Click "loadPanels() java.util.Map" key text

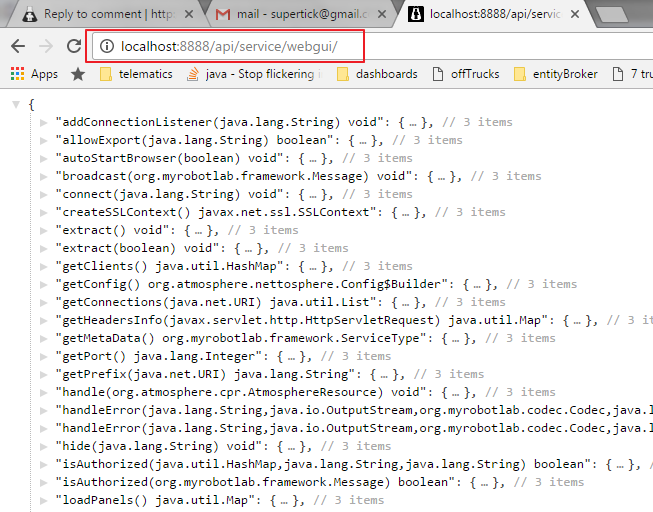point(155,500)
